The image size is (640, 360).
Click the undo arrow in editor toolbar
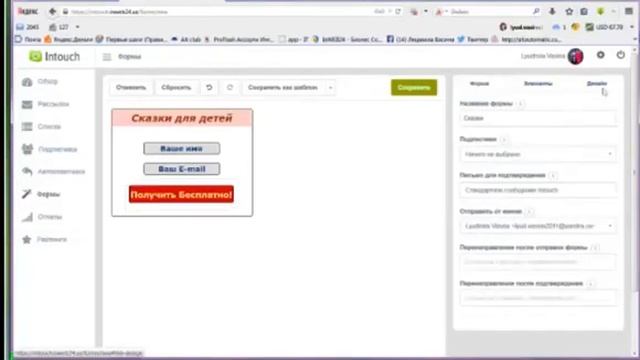[209, 87]
